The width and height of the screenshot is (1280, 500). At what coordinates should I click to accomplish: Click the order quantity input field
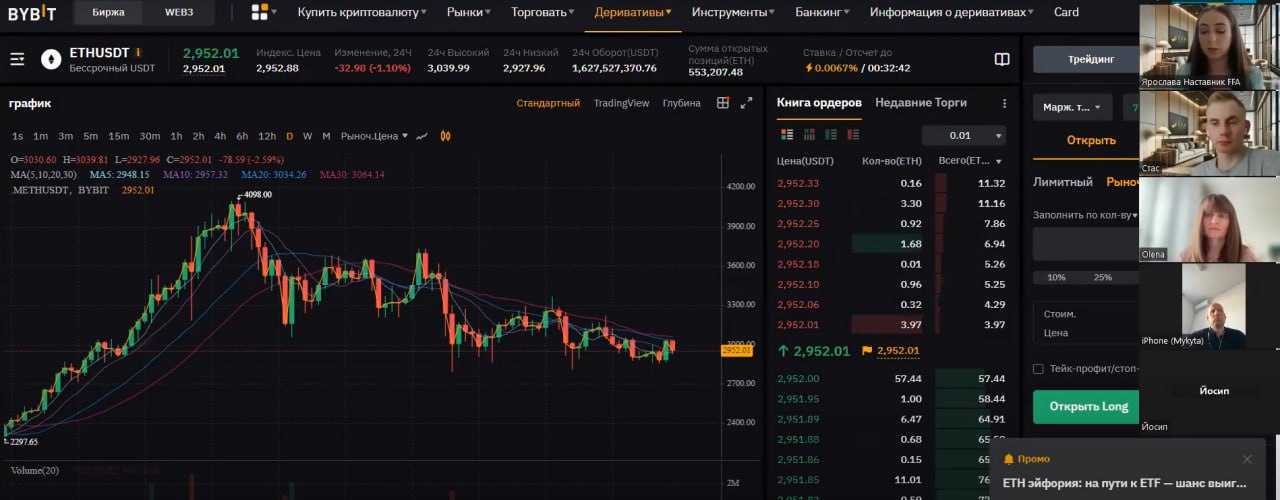point(1086,244)
